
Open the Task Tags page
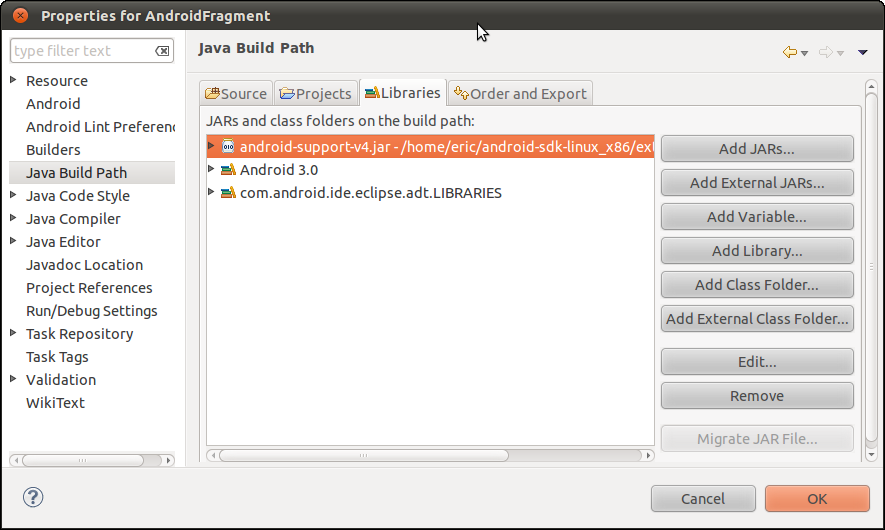57,357
